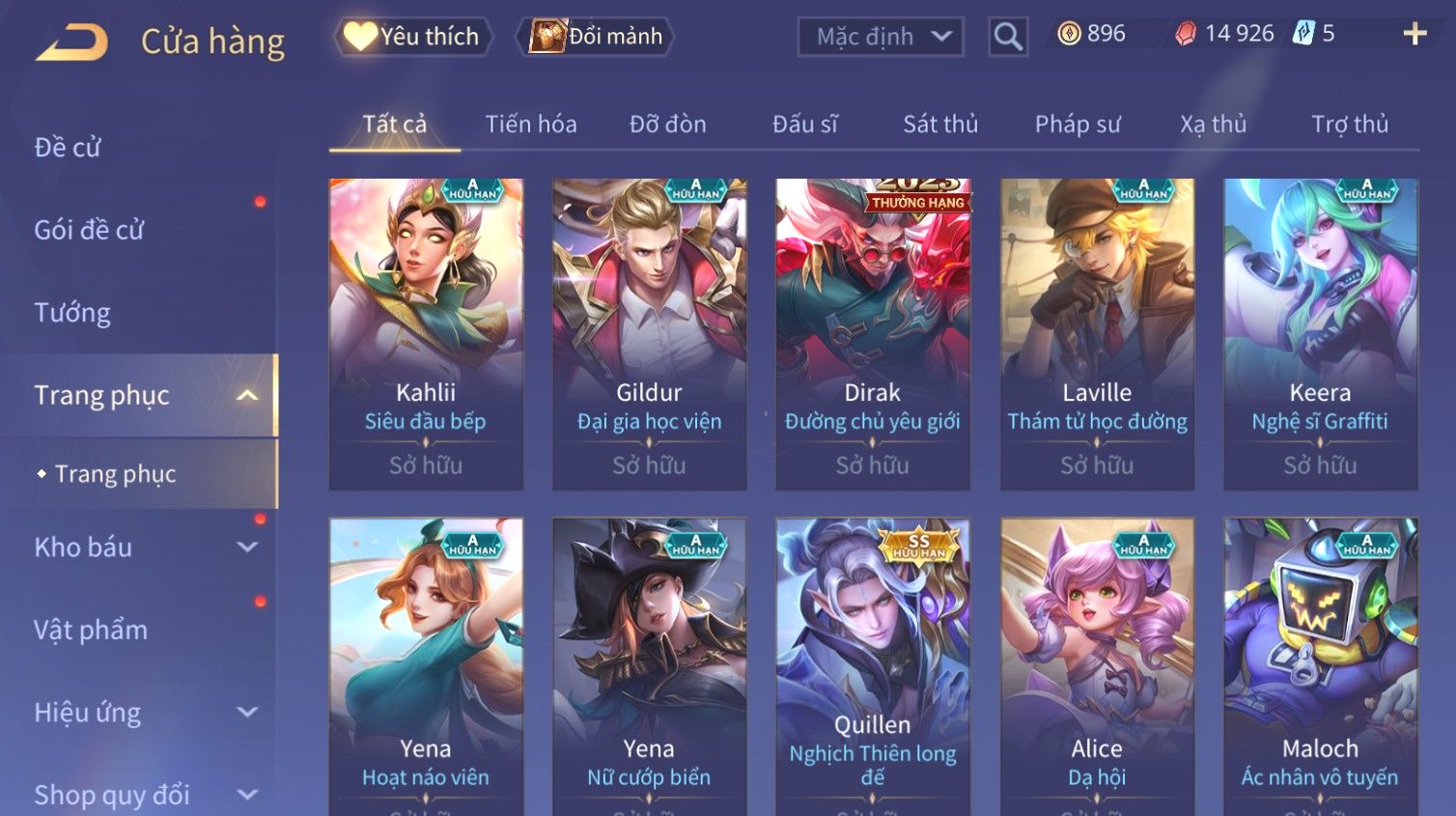Screen dimensions: 1456x816
Task: Tap the back arrow icon
Action: 72,42
